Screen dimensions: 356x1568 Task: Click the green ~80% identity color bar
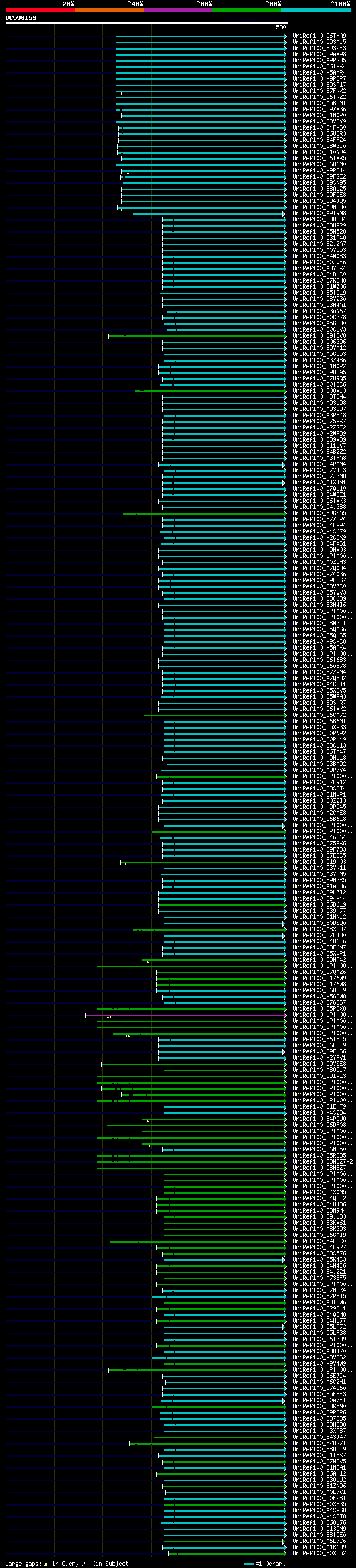(x=247, y=10)
